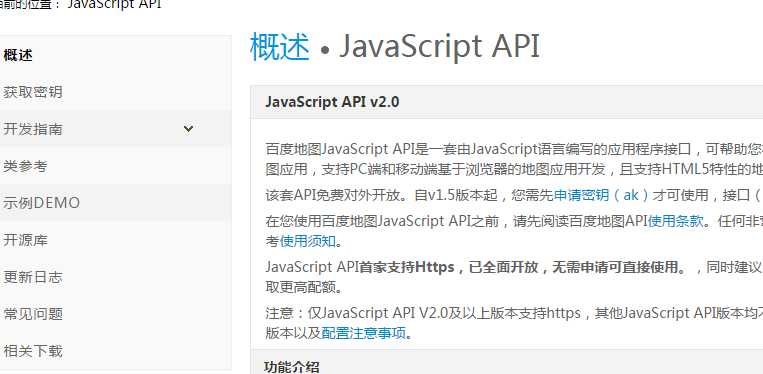Select 开源库 in the sidebar
Image resolution: width=763 pixels, height=374 pixels.
pos(25,240)
